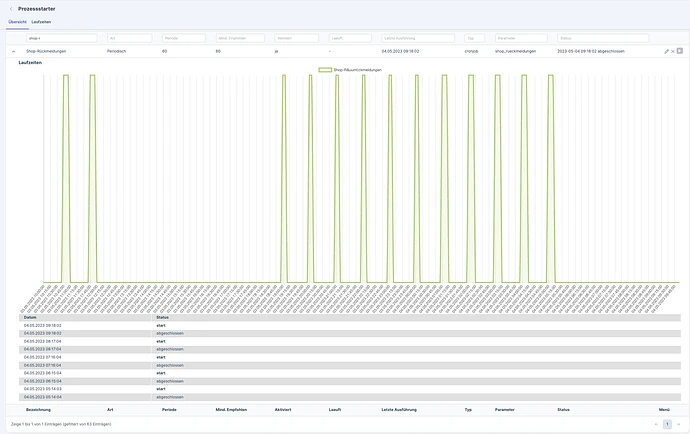The height and width of the screenshot is (434, 690).
Task: Sort by the Letzte Ausführung column footer
Action: click(399, 410)
